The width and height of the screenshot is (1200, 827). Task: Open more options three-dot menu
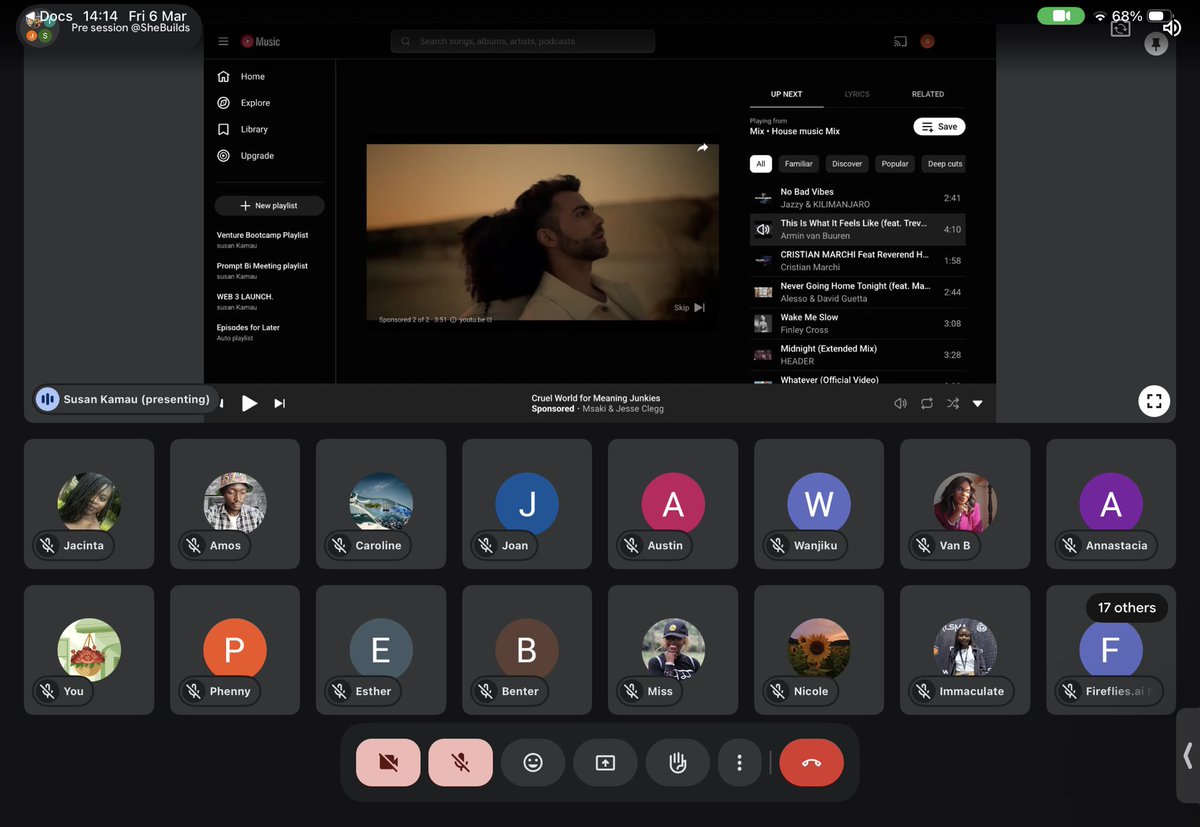click(739, 763)
